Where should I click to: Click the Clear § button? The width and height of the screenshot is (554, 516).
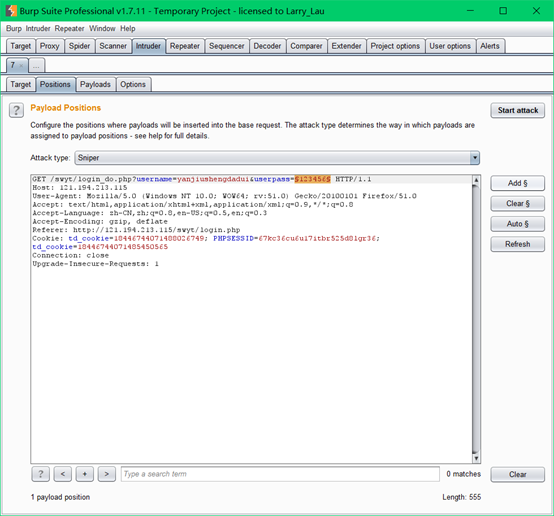[x=518, y=204]
